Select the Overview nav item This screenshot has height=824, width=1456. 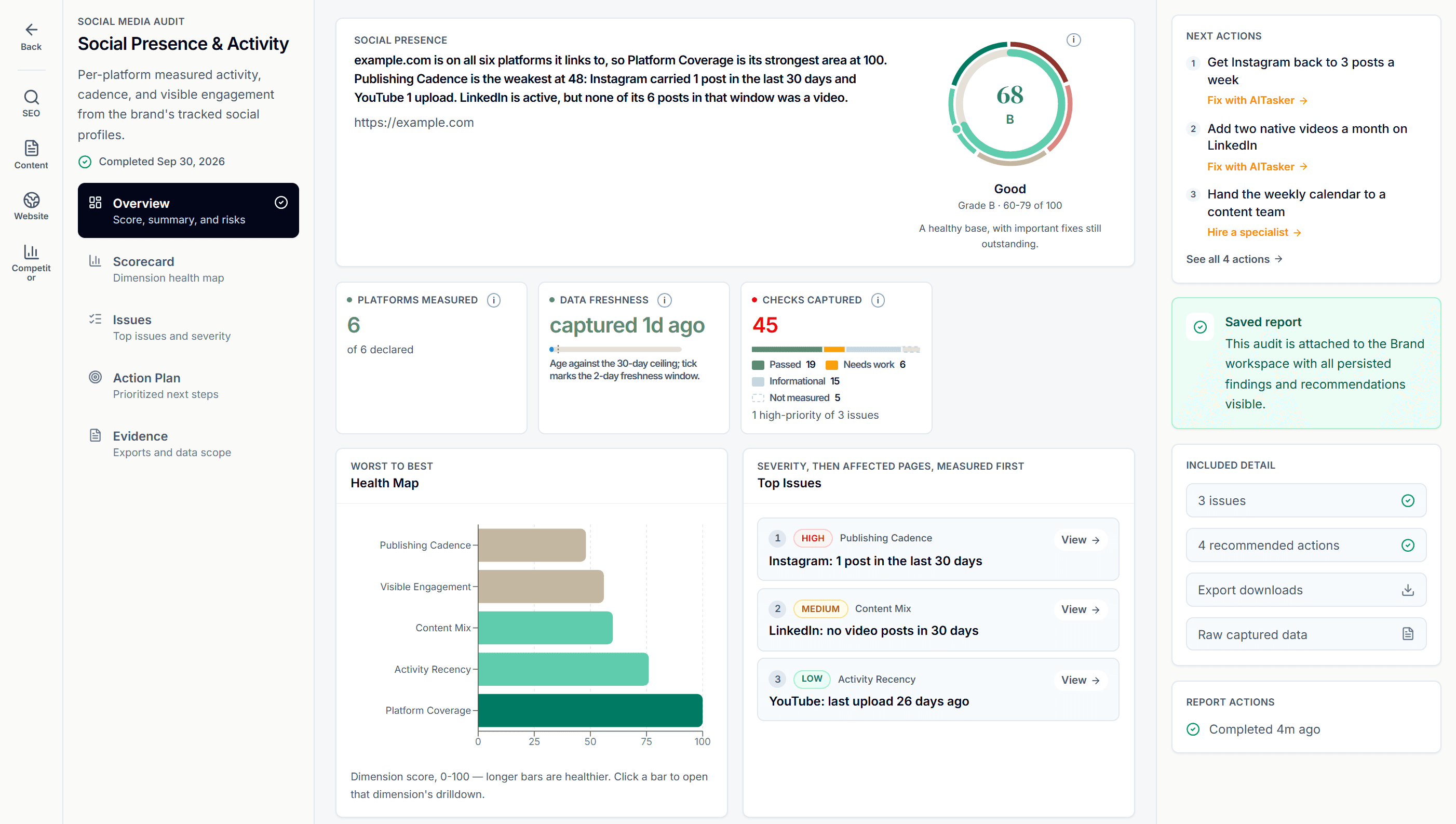click(188, 210)
